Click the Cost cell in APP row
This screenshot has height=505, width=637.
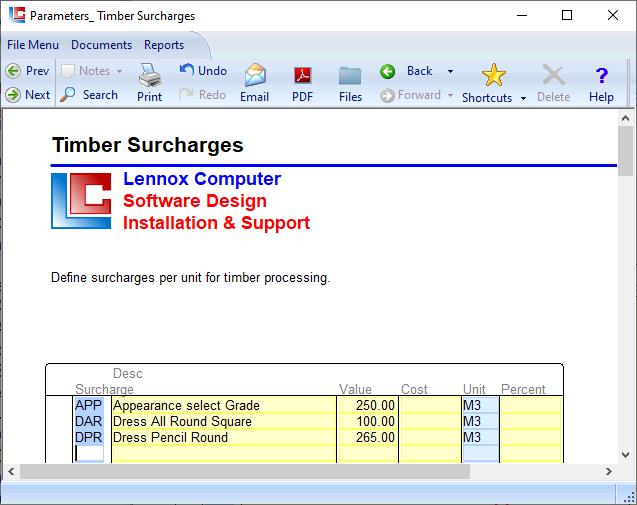[430, 405]
